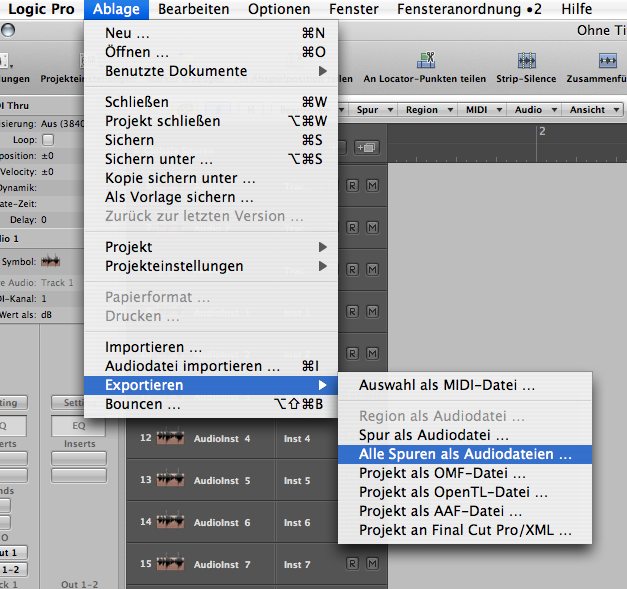Viewport: 627px width, 589px height.
Task: Select Als Vorlage sichern … item
Action: (211, 197)
